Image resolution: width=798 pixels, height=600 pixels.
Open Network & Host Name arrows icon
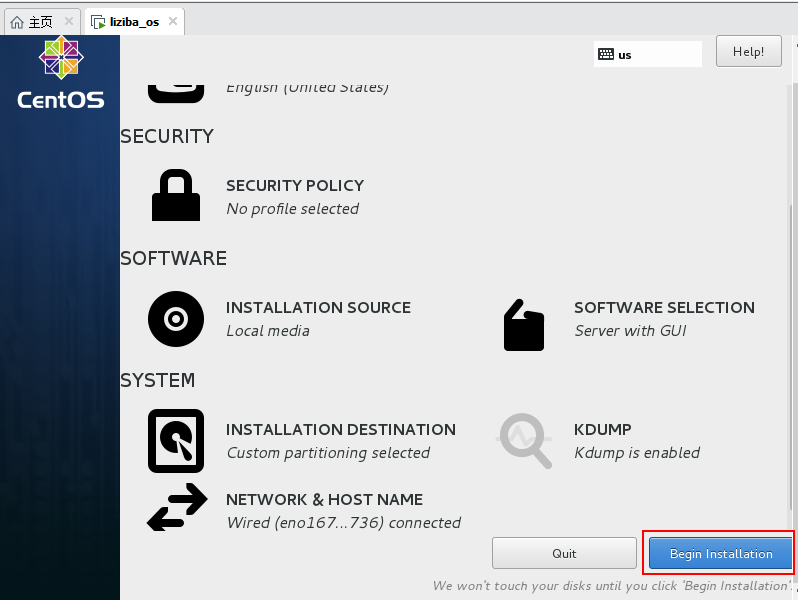[177, 508]
